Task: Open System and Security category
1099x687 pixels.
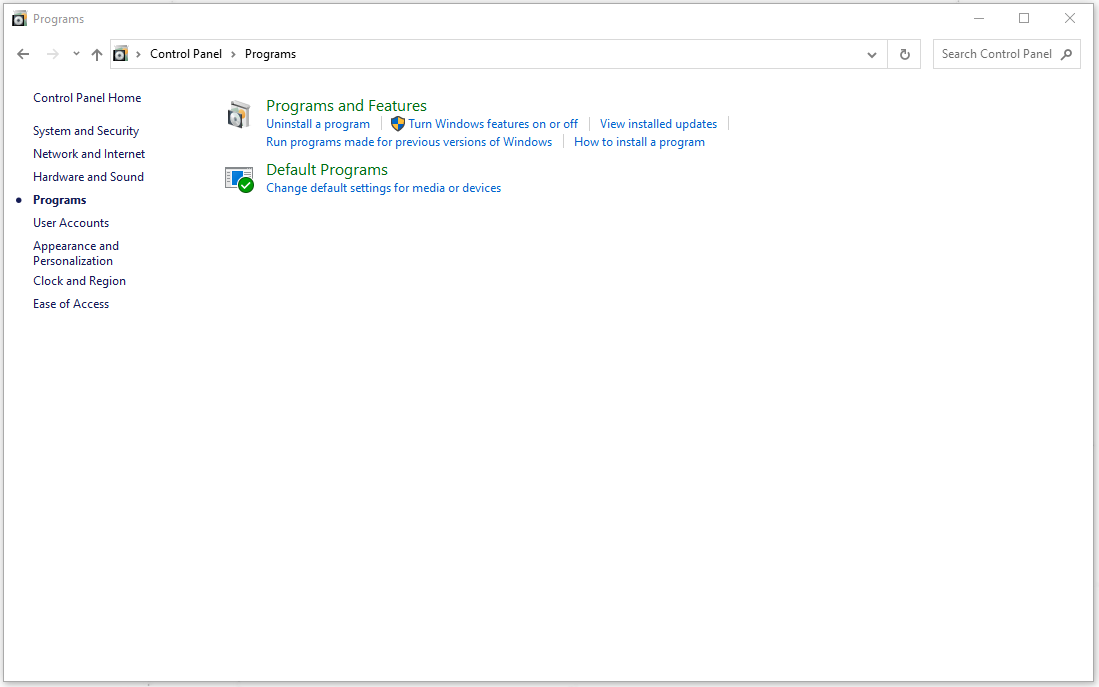Action: pyautogui.click(x=86, y=130)
